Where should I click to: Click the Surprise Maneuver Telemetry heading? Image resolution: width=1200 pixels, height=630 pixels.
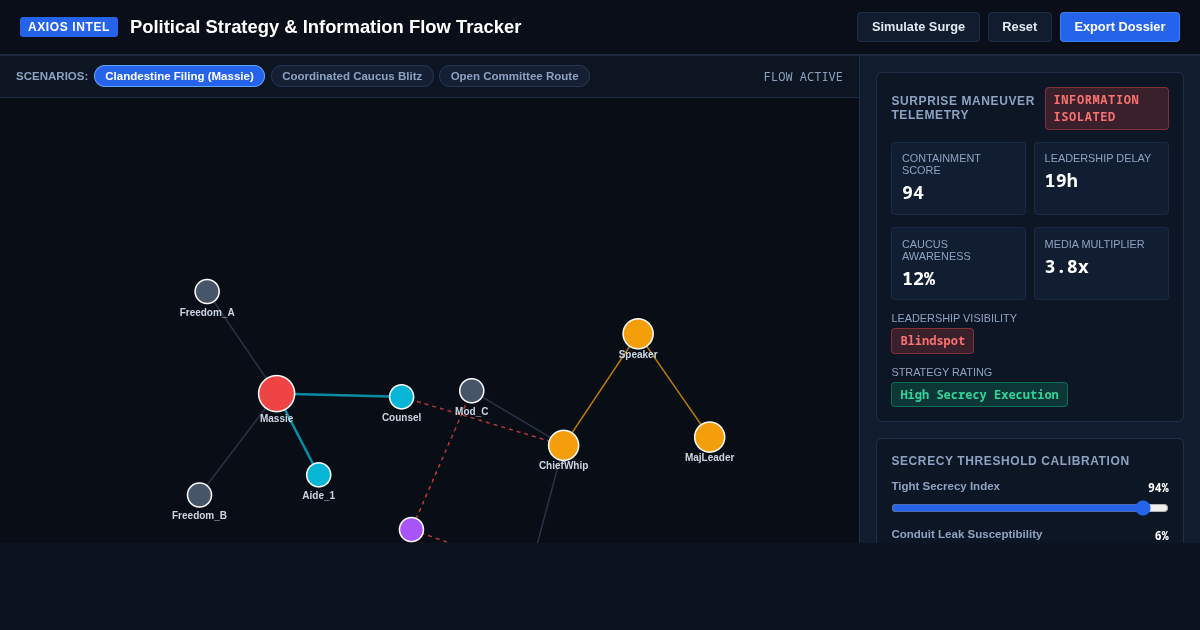tap(963, 108)
